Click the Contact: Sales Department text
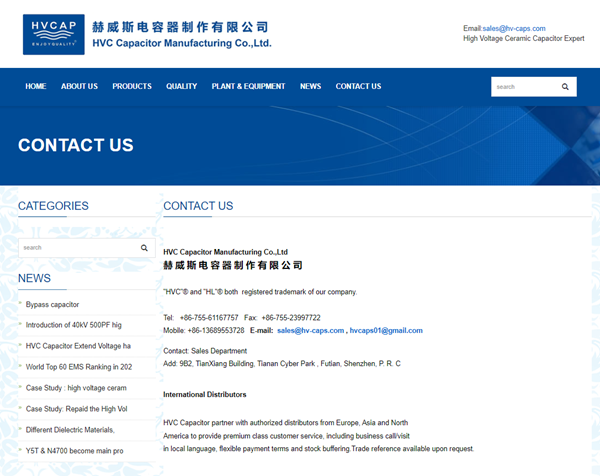Viewport: 600px width, 476px height. (205, 351)
